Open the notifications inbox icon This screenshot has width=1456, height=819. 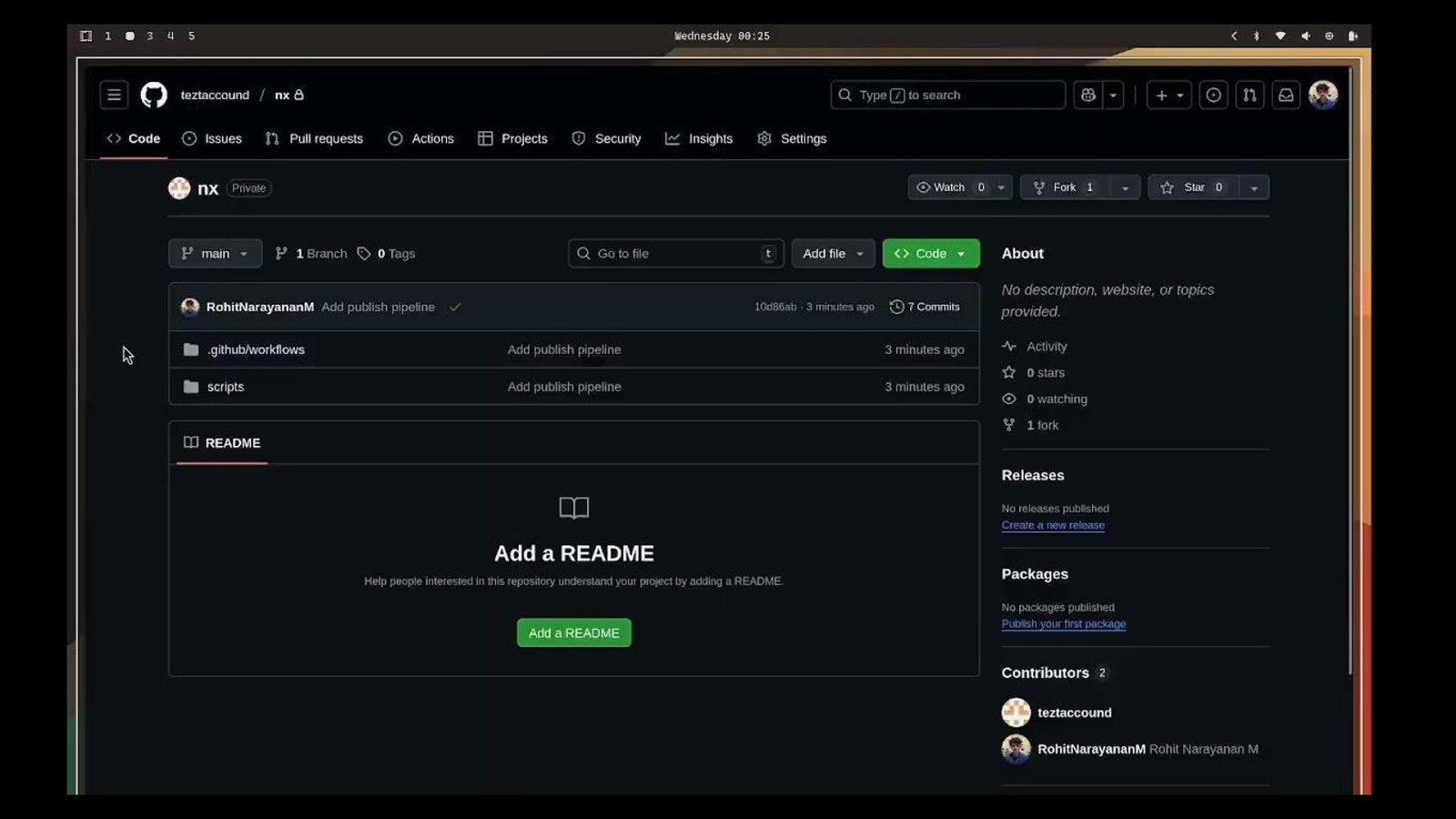(1286, 95)
